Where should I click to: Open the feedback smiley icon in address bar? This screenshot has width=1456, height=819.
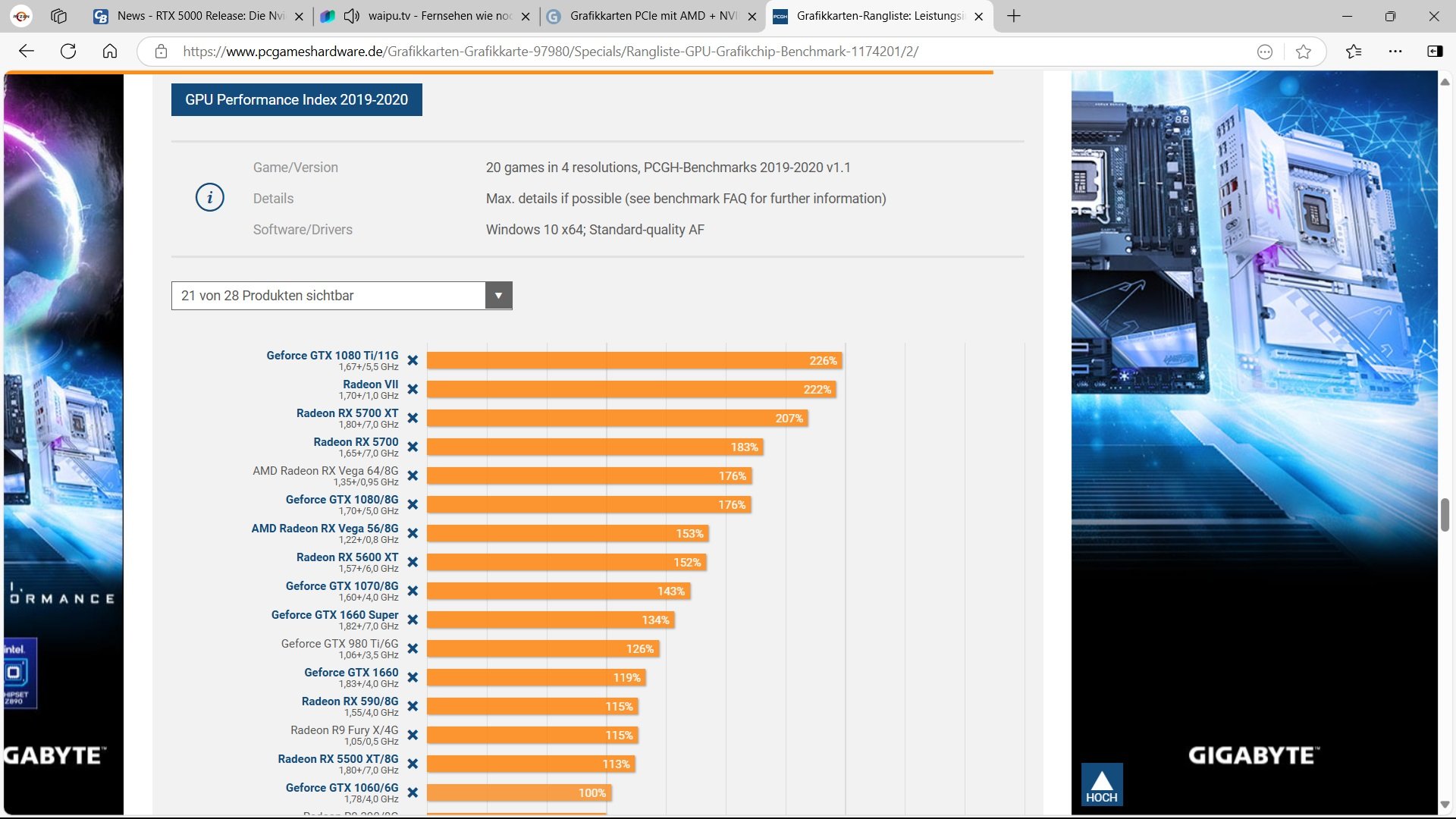(1265, 52)
